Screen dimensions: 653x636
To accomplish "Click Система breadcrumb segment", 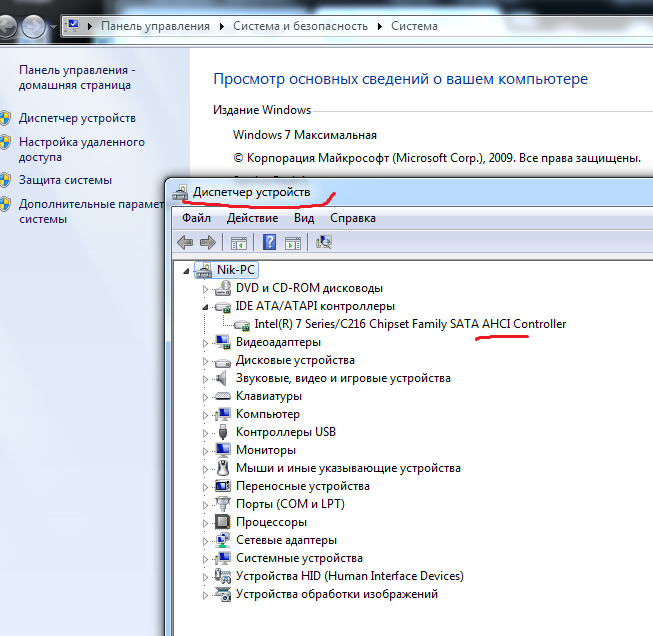I will [414, 26].
